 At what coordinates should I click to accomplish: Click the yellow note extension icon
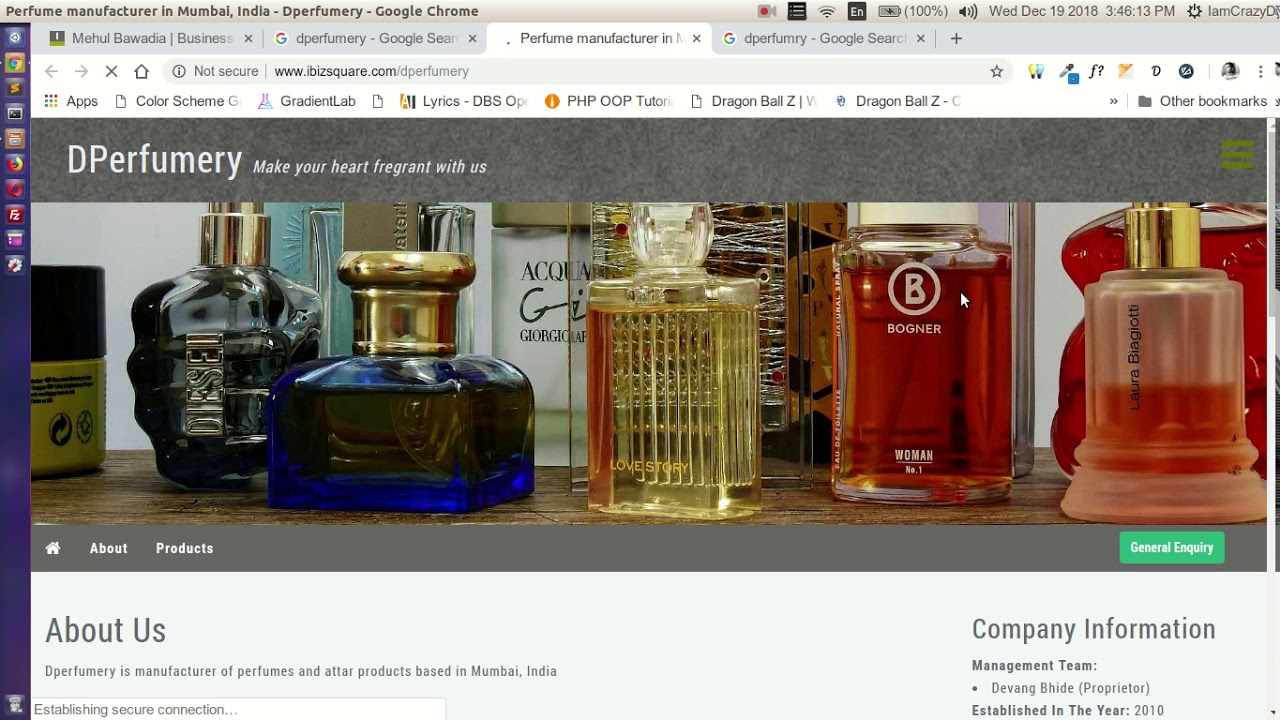click(x=1126, y=71)
